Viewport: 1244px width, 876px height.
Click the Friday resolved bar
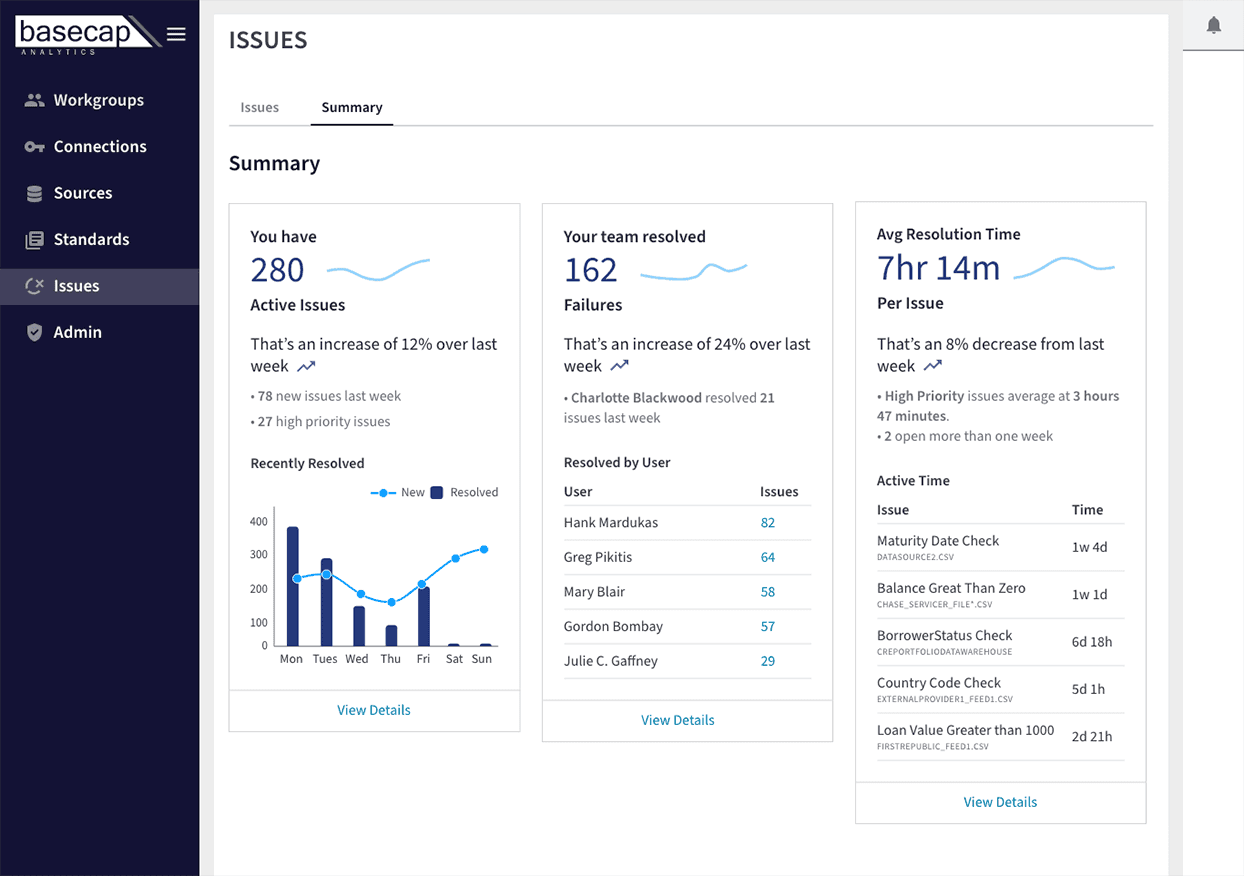pyautogui.click(x=424, y=617)
